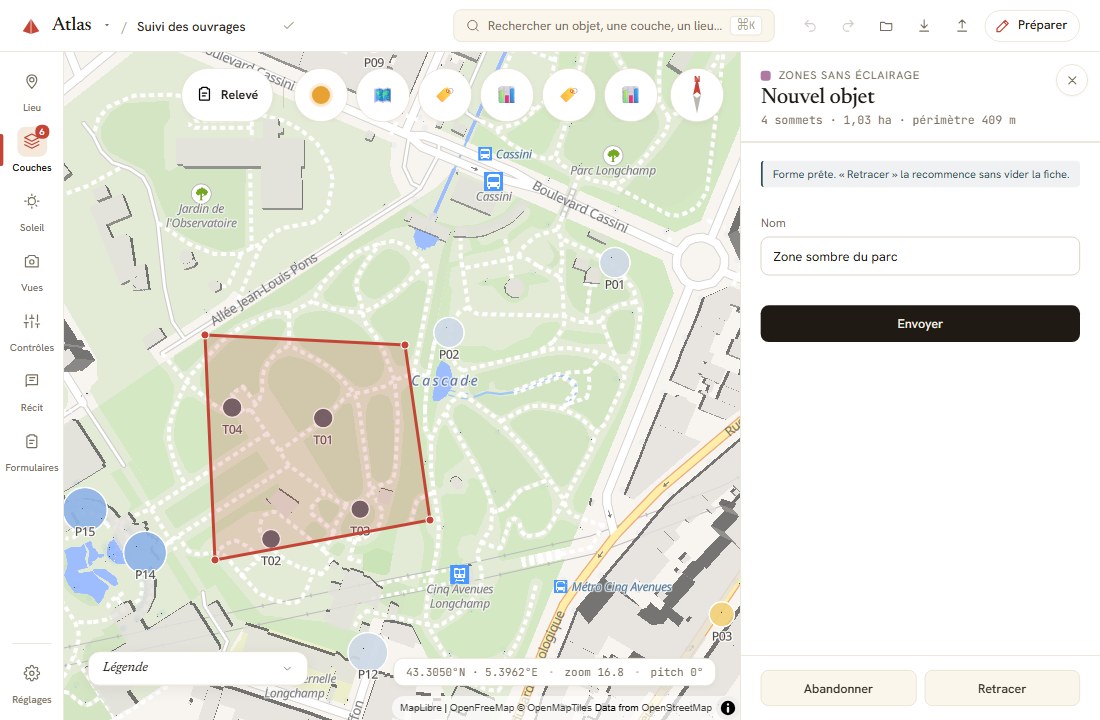
Task: Click Retracer to redraw shape
Action: click(x=1002, y=688)
